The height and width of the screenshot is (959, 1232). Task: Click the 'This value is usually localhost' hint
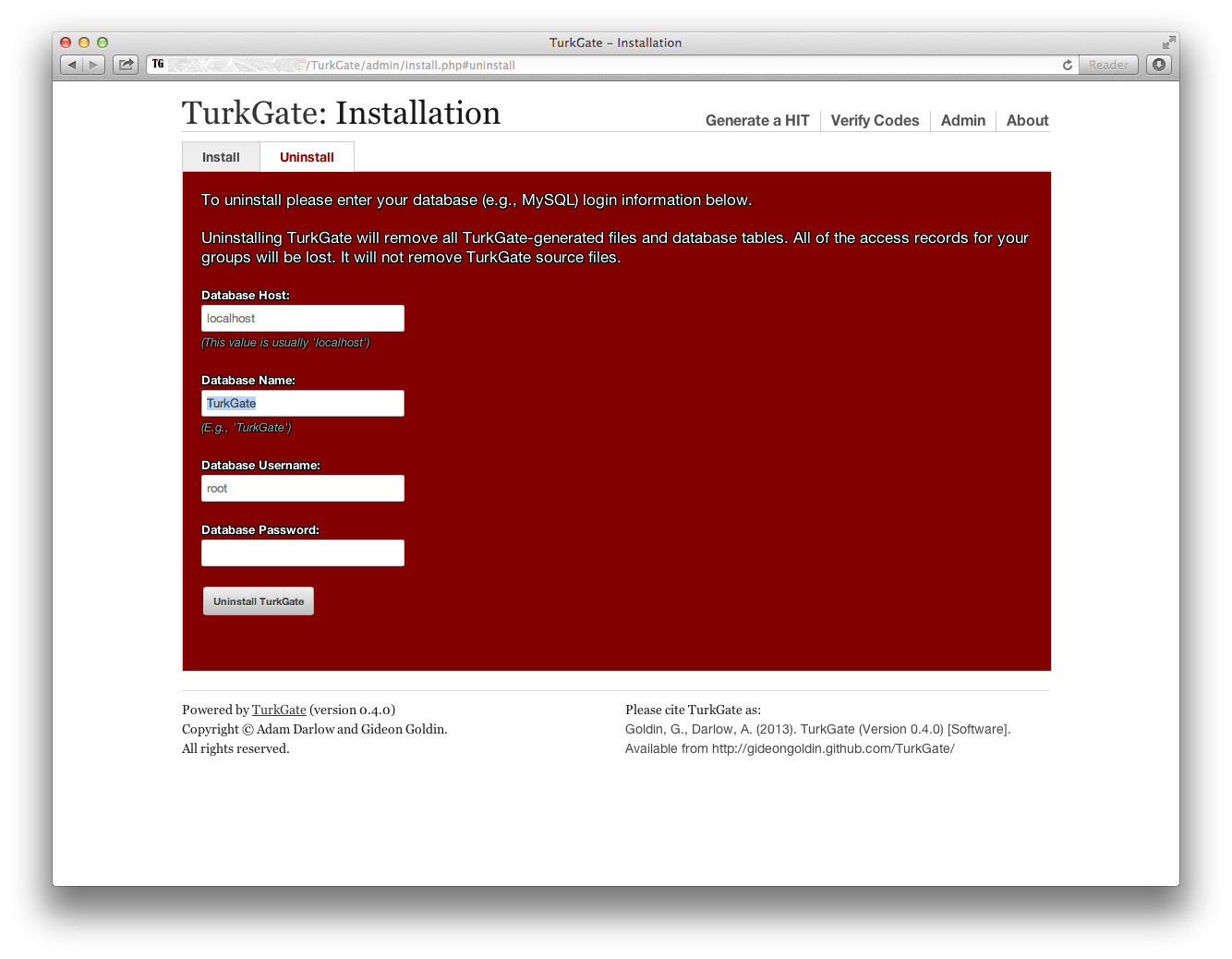point(285,343)
